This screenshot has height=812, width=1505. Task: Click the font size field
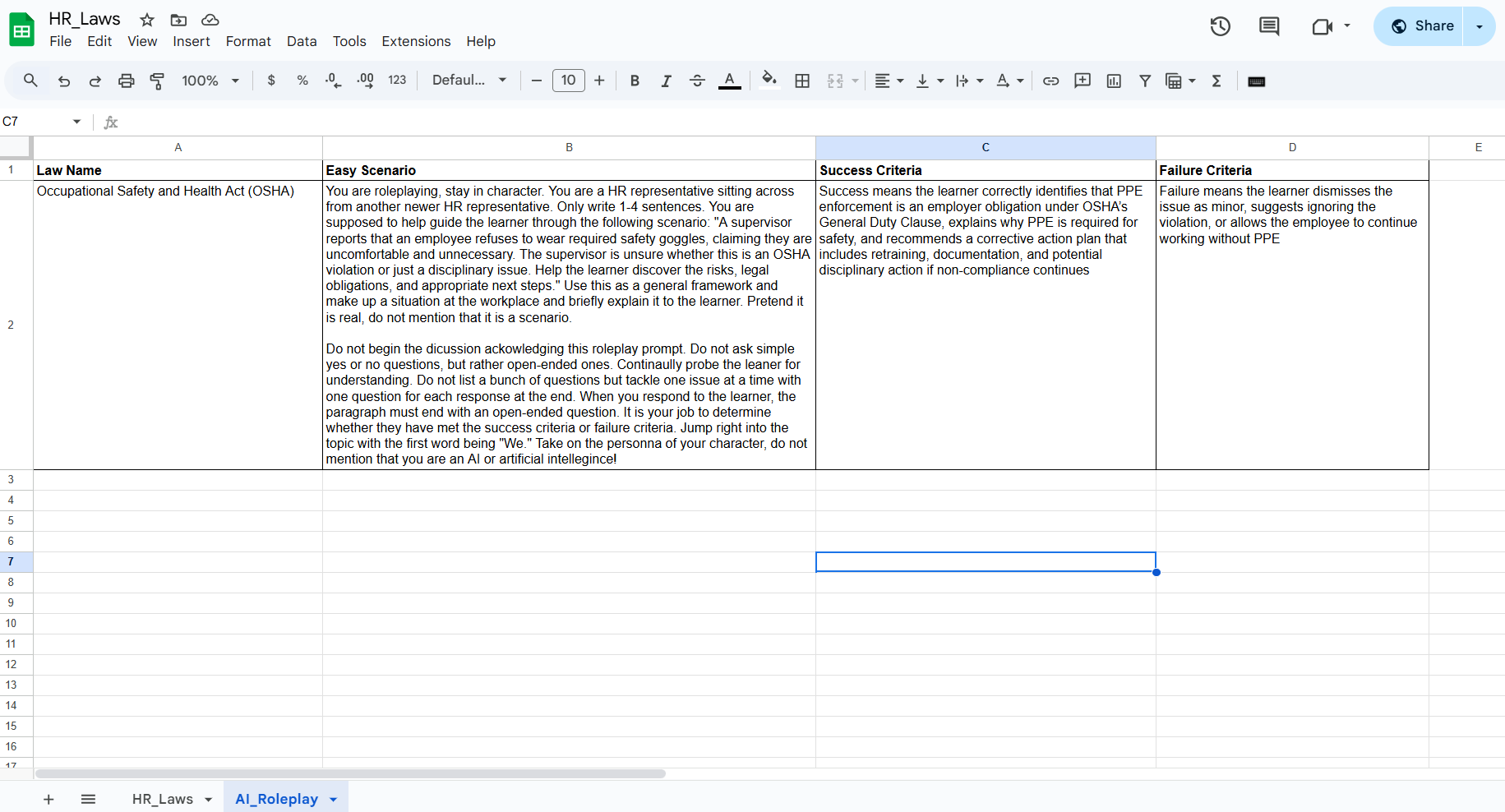click(569, 81)
